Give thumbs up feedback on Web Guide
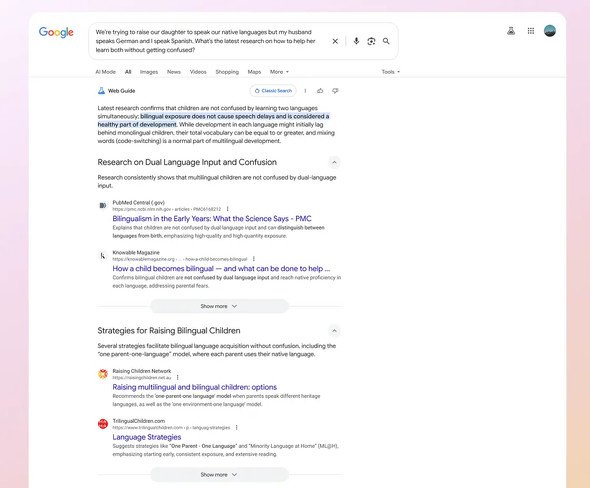The height and width of the screenshot is (488, 590). click(320, 91)
